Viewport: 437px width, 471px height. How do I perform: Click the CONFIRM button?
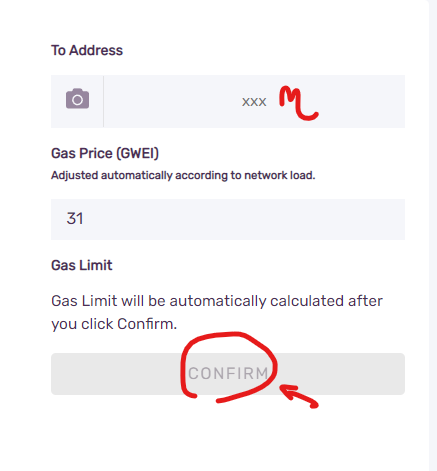click(x=228, y=374)
